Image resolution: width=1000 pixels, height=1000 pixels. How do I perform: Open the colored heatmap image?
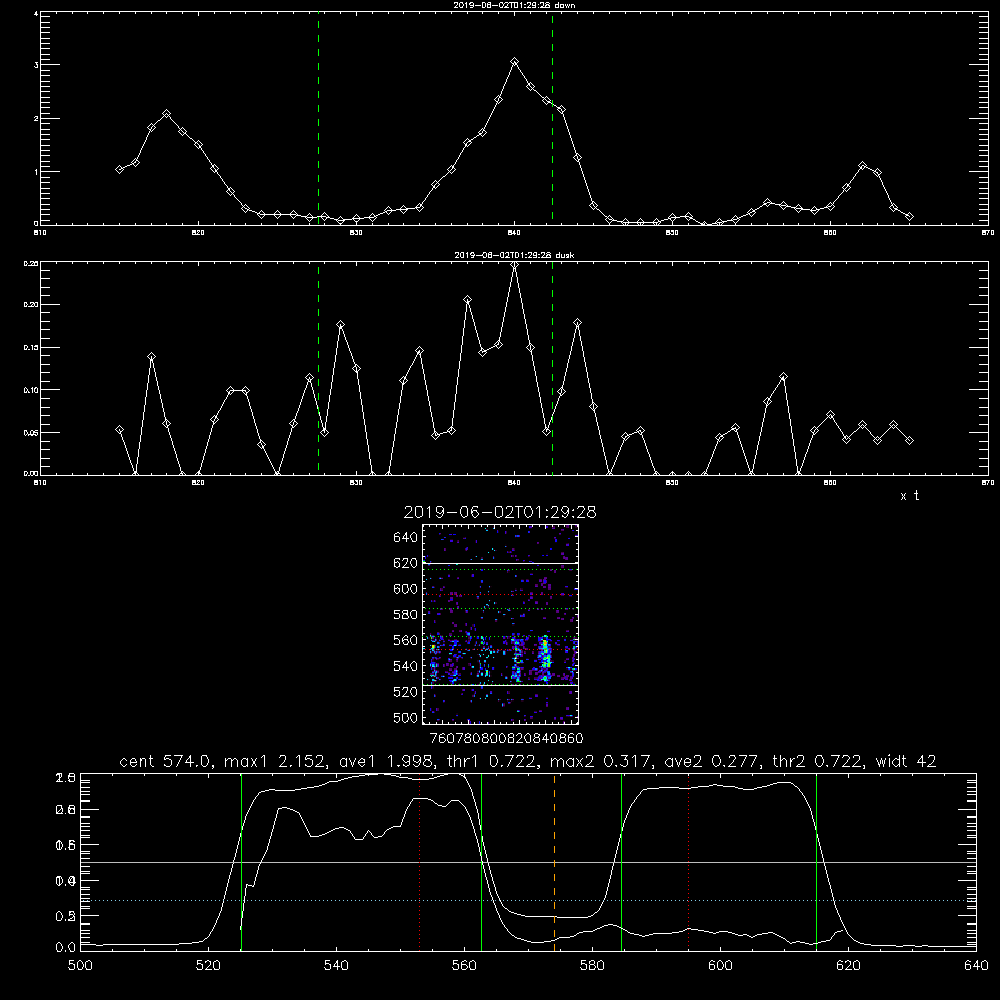pyautogui.click(x=500, y=624)
